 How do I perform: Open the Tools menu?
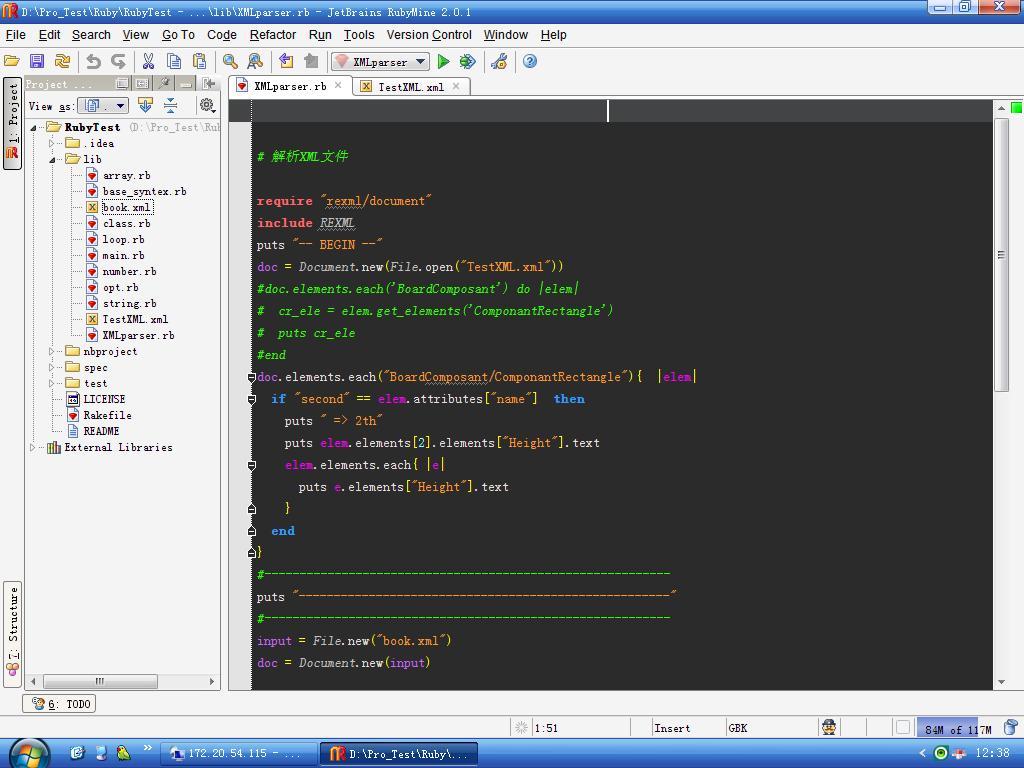359,35
